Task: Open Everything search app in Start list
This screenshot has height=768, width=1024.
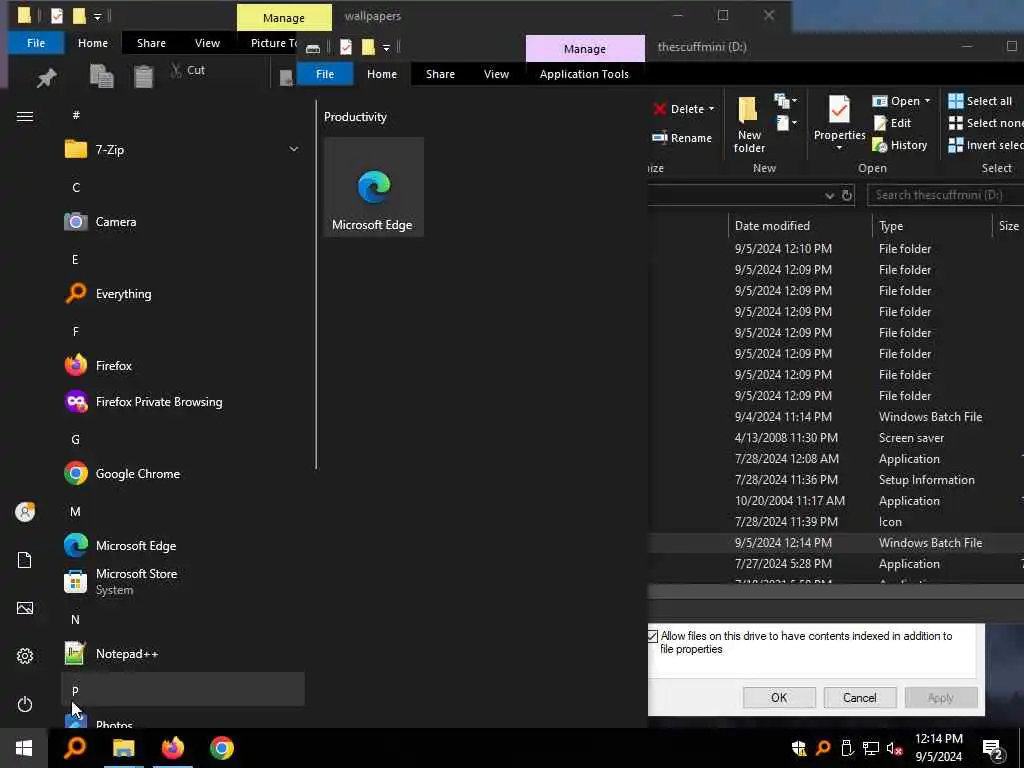Action: [182, 294]
